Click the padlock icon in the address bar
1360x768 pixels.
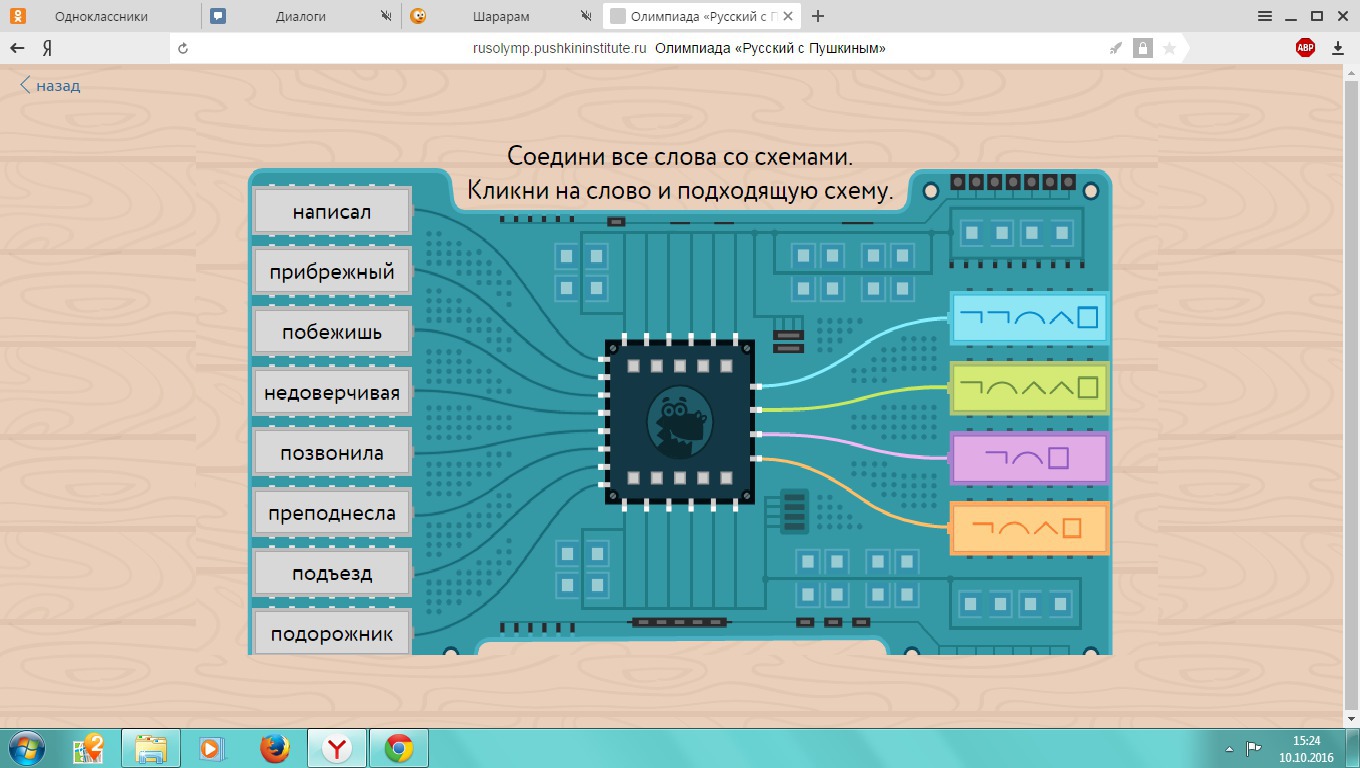click(1141, 48)
